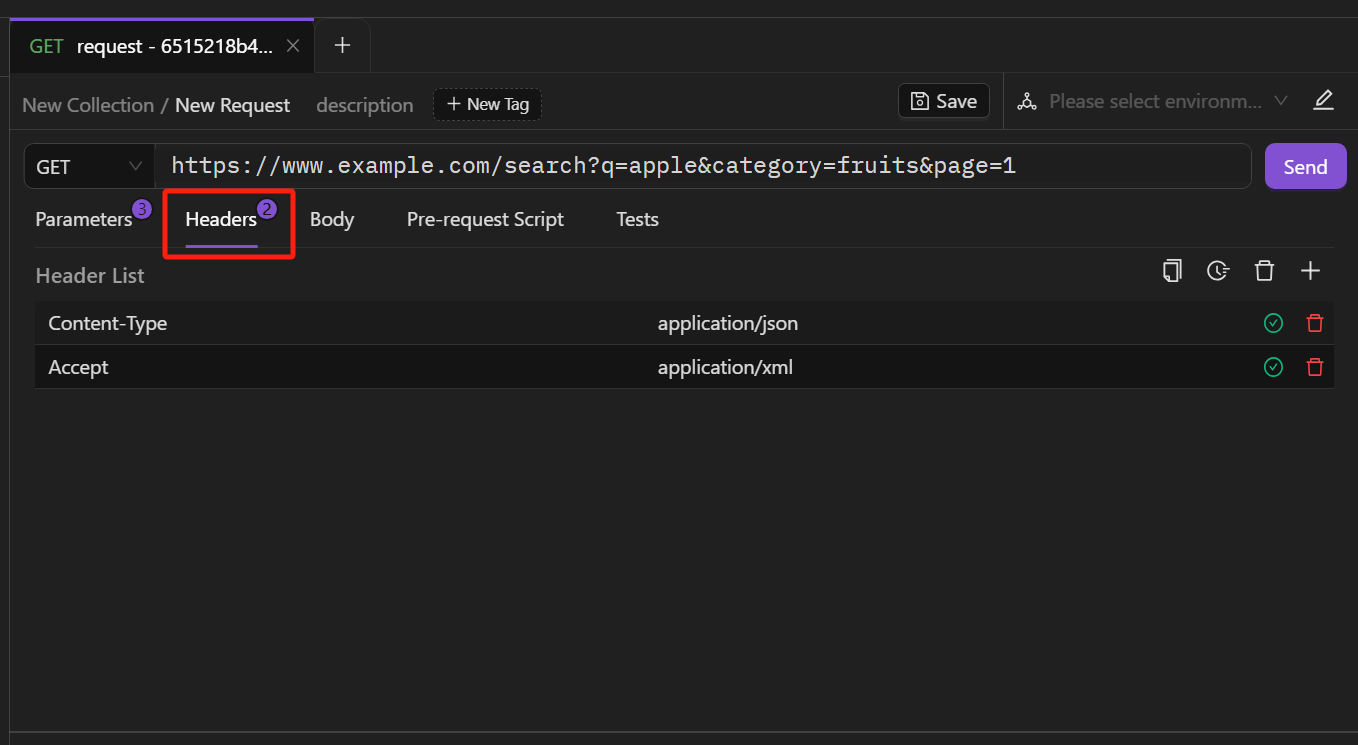Click the edit environment pencil icon

click(x=1324, y=100)
